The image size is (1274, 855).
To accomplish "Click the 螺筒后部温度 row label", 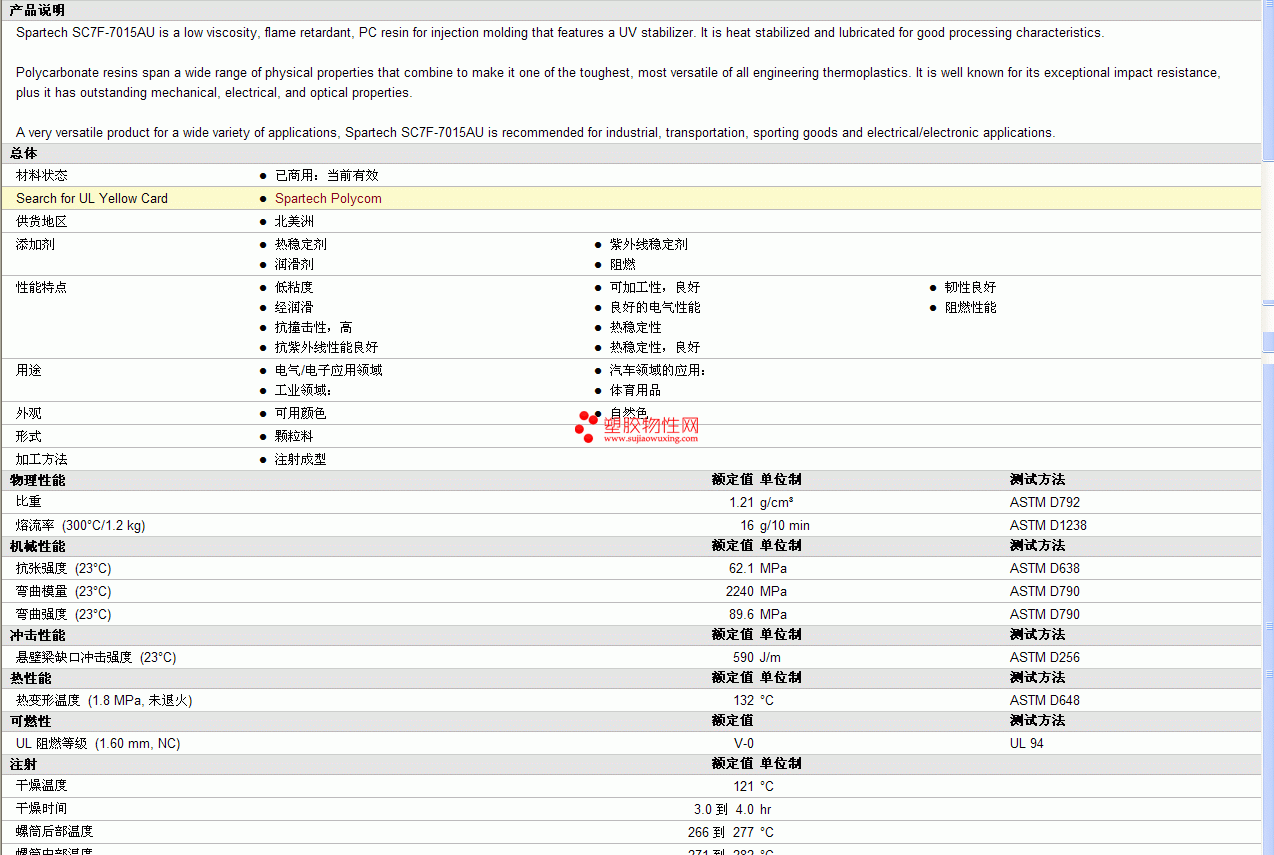I will point(55,831).
